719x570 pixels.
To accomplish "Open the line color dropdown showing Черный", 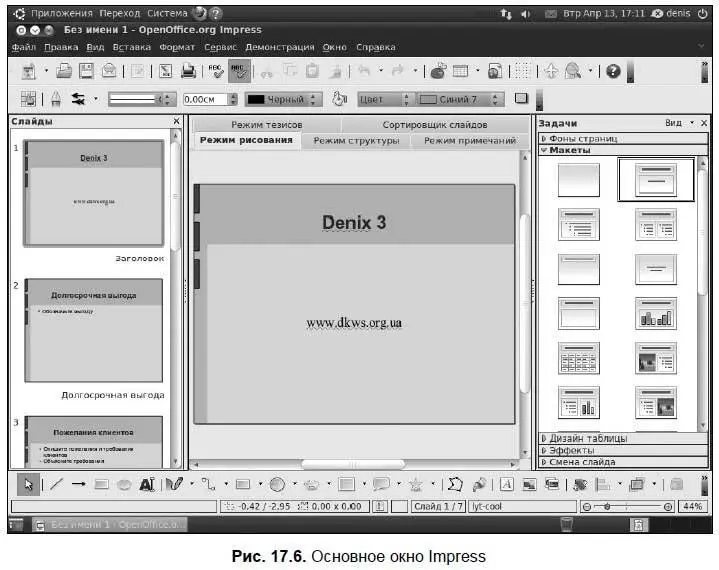I will coord(284,100).
